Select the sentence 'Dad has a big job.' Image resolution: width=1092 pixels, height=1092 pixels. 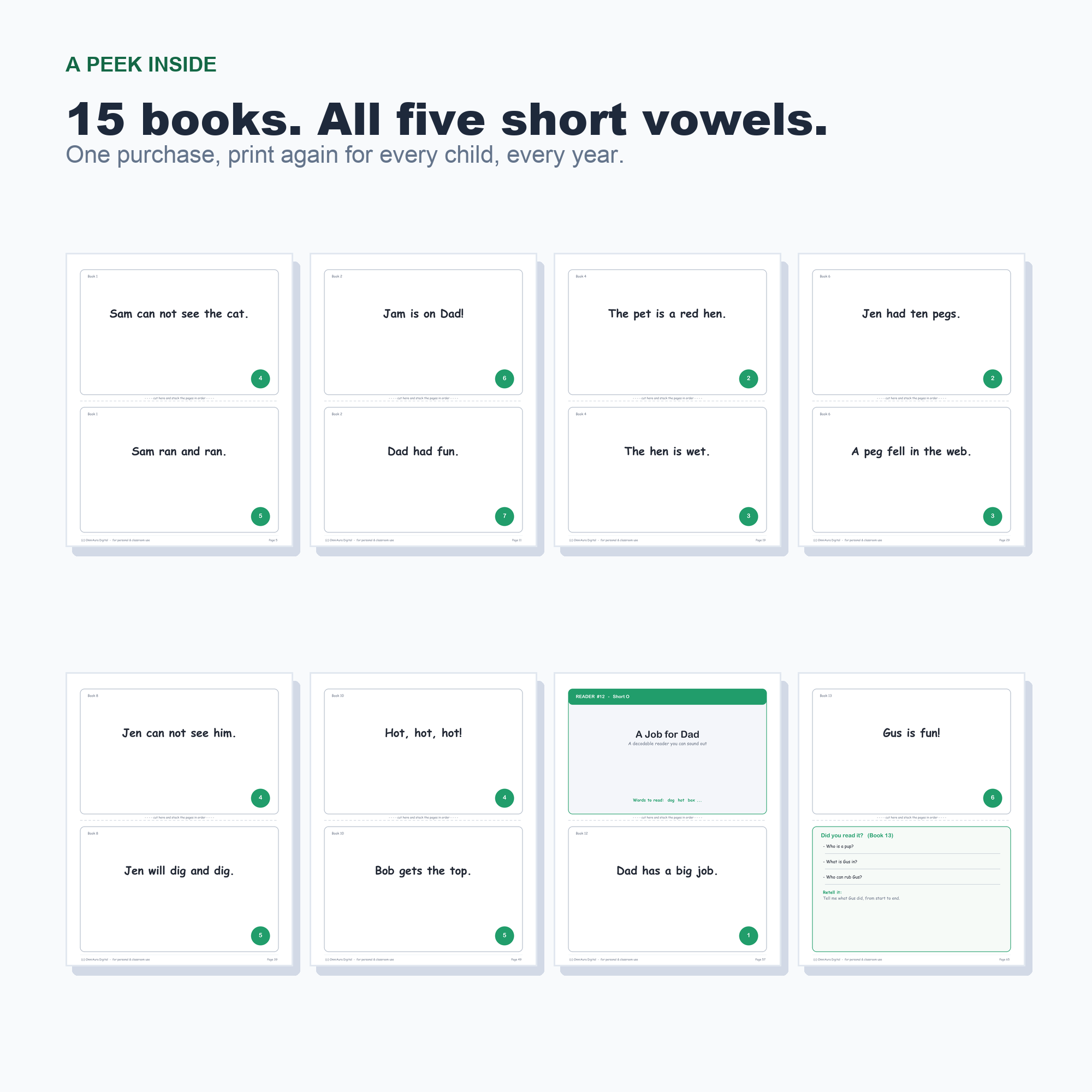(x=668, y=871)
